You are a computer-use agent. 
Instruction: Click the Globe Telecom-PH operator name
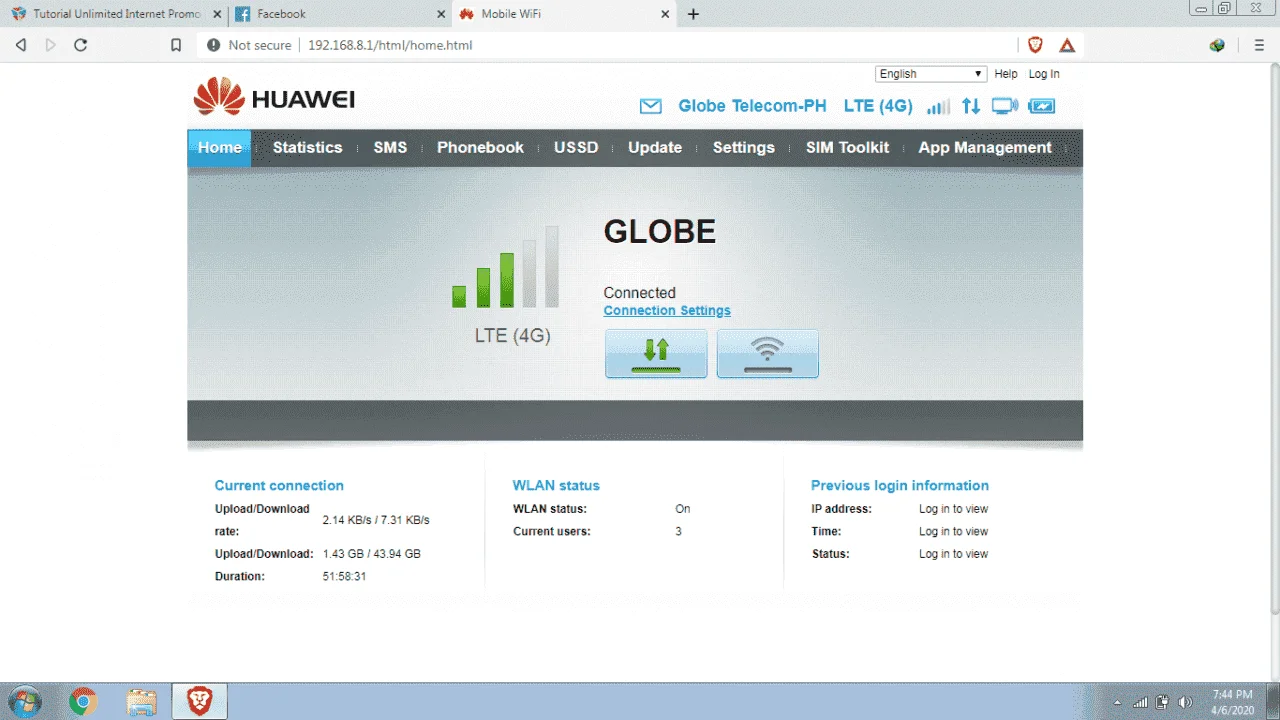(752, 106)
